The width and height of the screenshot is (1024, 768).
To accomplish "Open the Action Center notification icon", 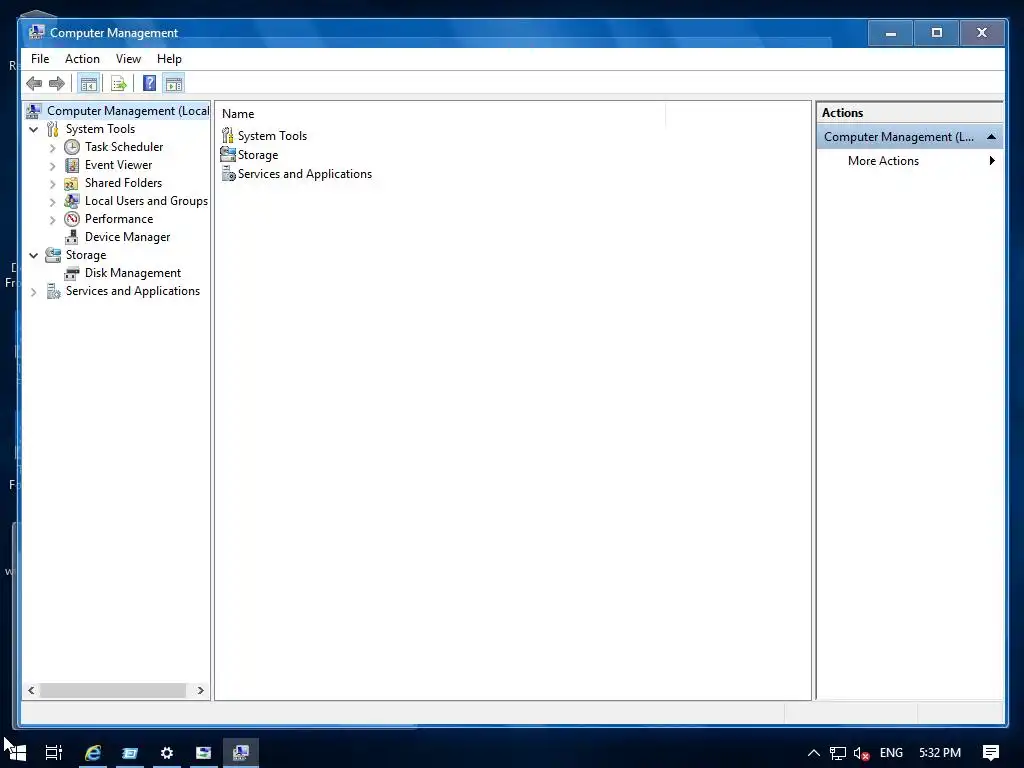I will 991,753.
